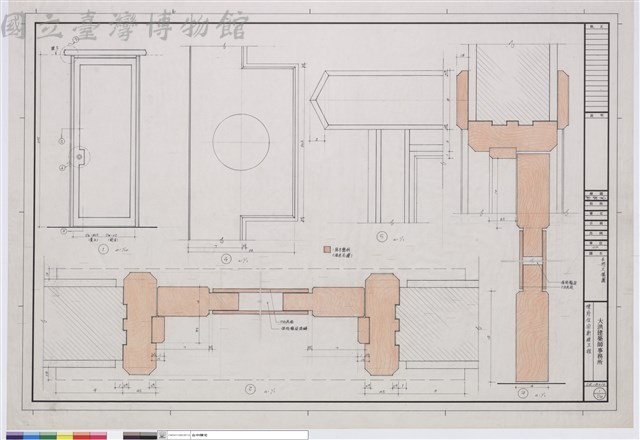Click the circled number 3 section label

pyautogui.click(x=522, y=393)
